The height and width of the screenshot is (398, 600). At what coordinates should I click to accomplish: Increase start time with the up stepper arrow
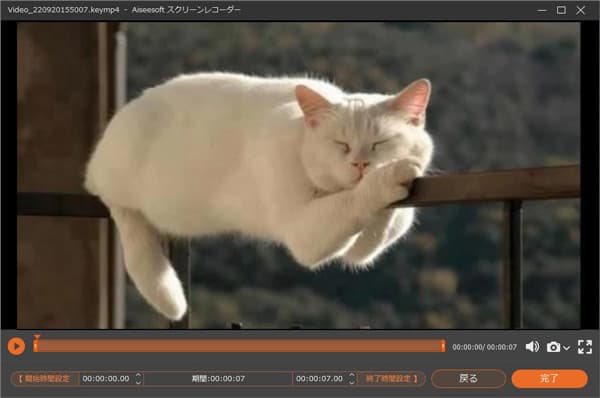tap(139, 375)
